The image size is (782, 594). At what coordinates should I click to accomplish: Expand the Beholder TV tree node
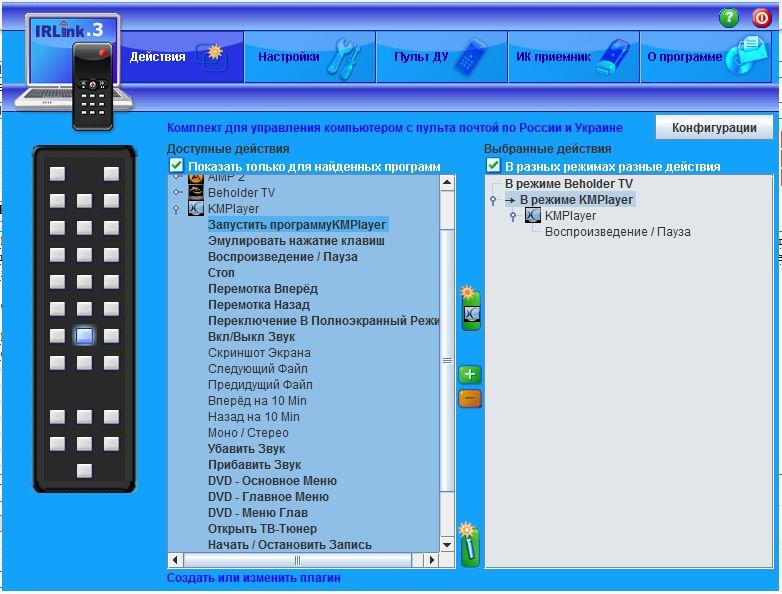178,193
